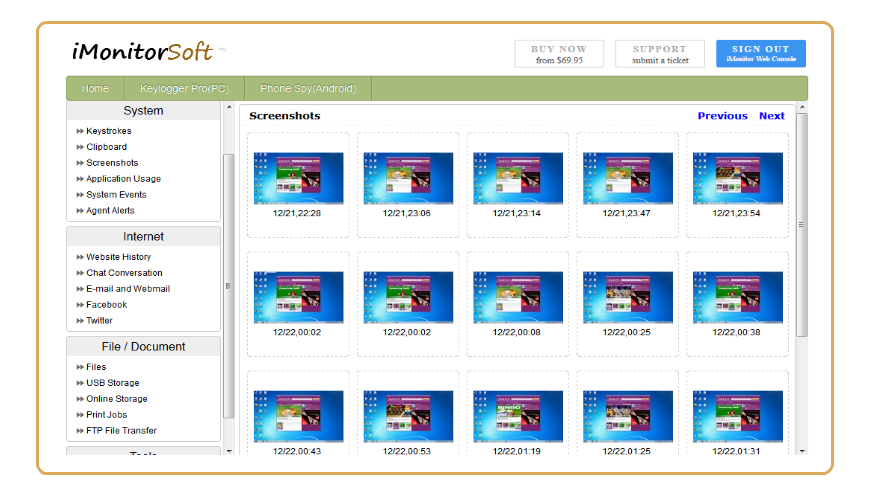The image size is (870, 480).
Task: Open Chat Conversation log
Action: tap(124, 273)
